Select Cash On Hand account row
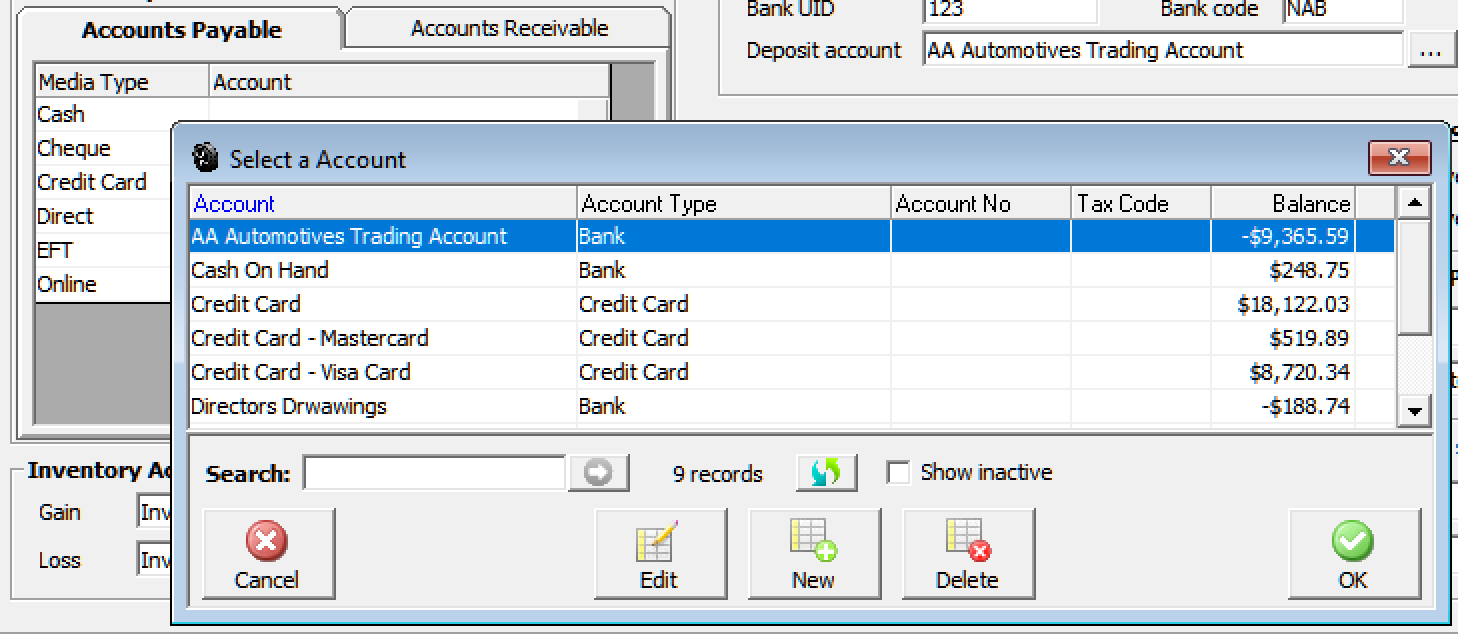1458x634 pixels. point(260,270)
